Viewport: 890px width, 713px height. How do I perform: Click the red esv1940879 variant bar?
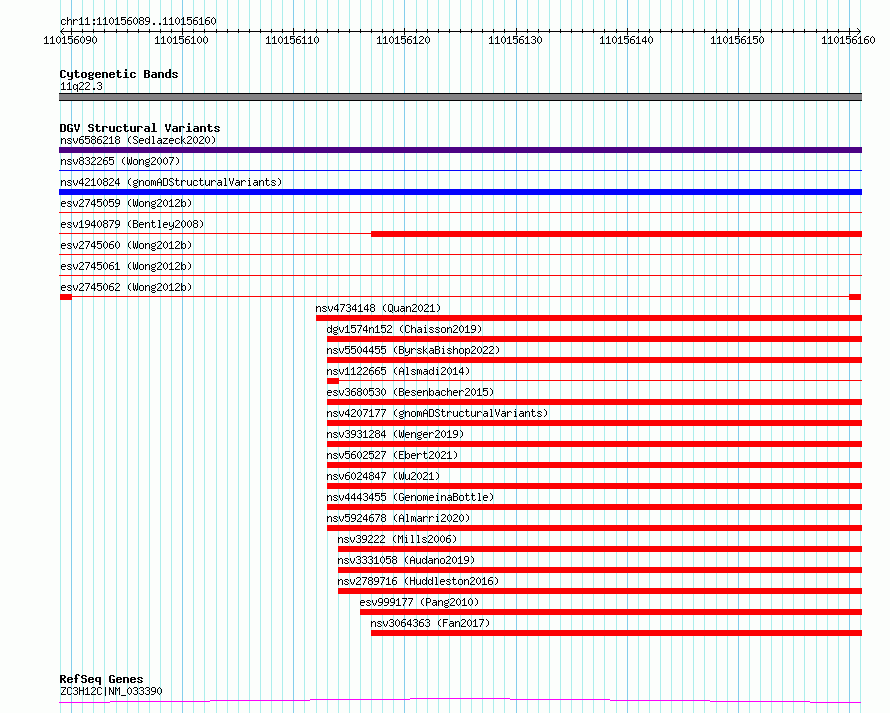pyautogui.click(x=616, y=234)
